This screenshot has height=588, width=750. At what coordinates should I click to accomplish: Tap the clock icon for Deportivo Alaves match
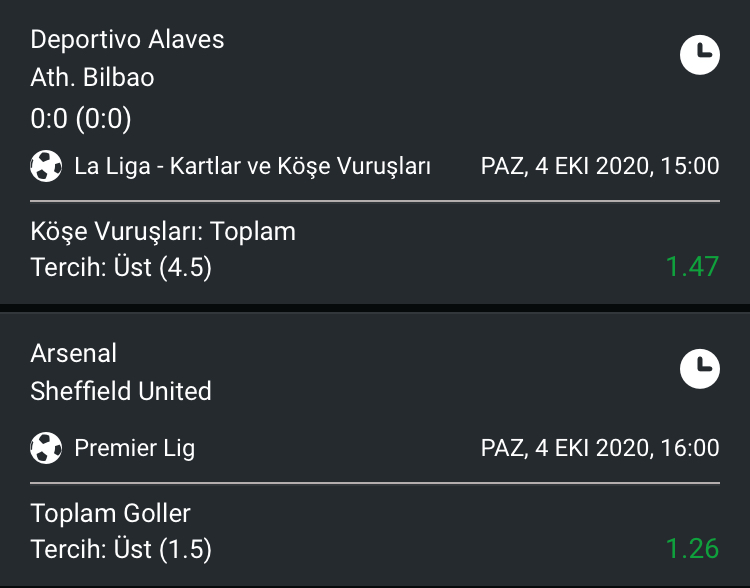(700, 55)
